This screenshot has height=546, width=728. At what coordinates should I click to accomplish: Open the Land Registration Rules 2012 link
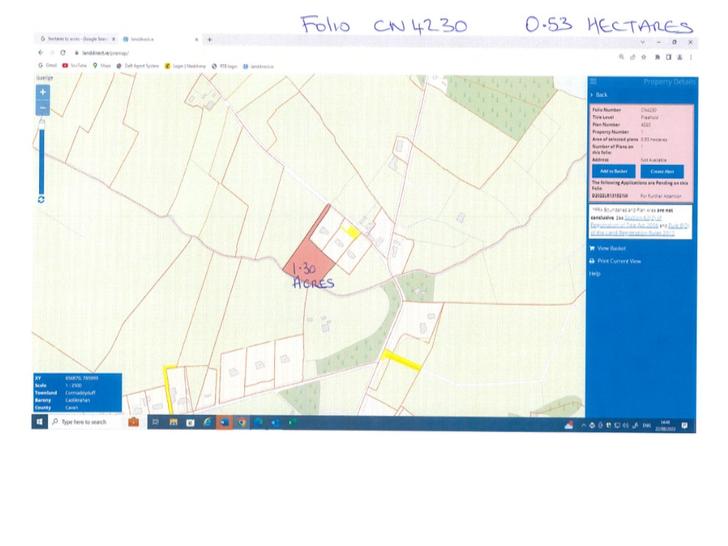coord(632,233)
